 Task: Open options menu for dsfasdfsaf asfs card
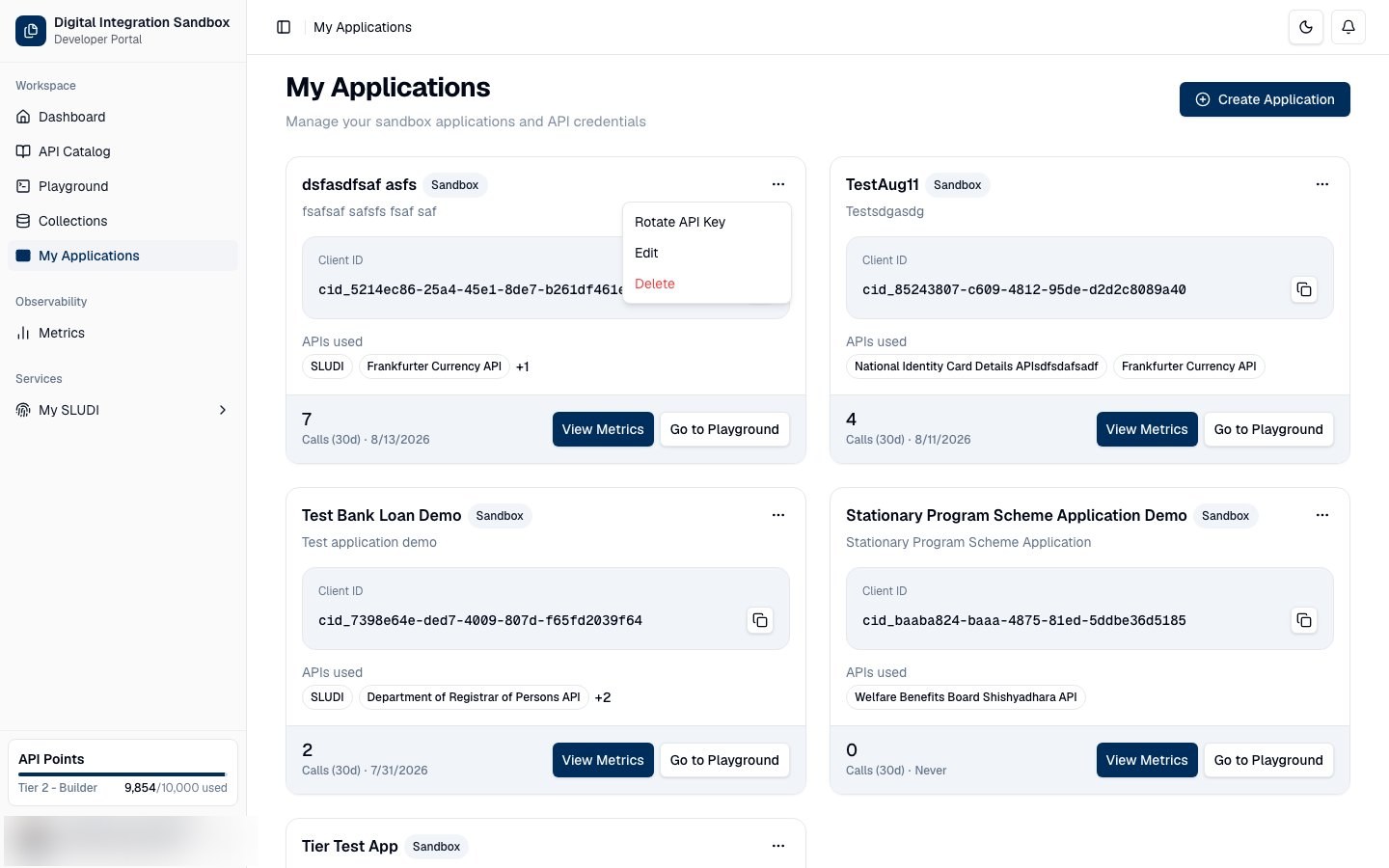778,184
